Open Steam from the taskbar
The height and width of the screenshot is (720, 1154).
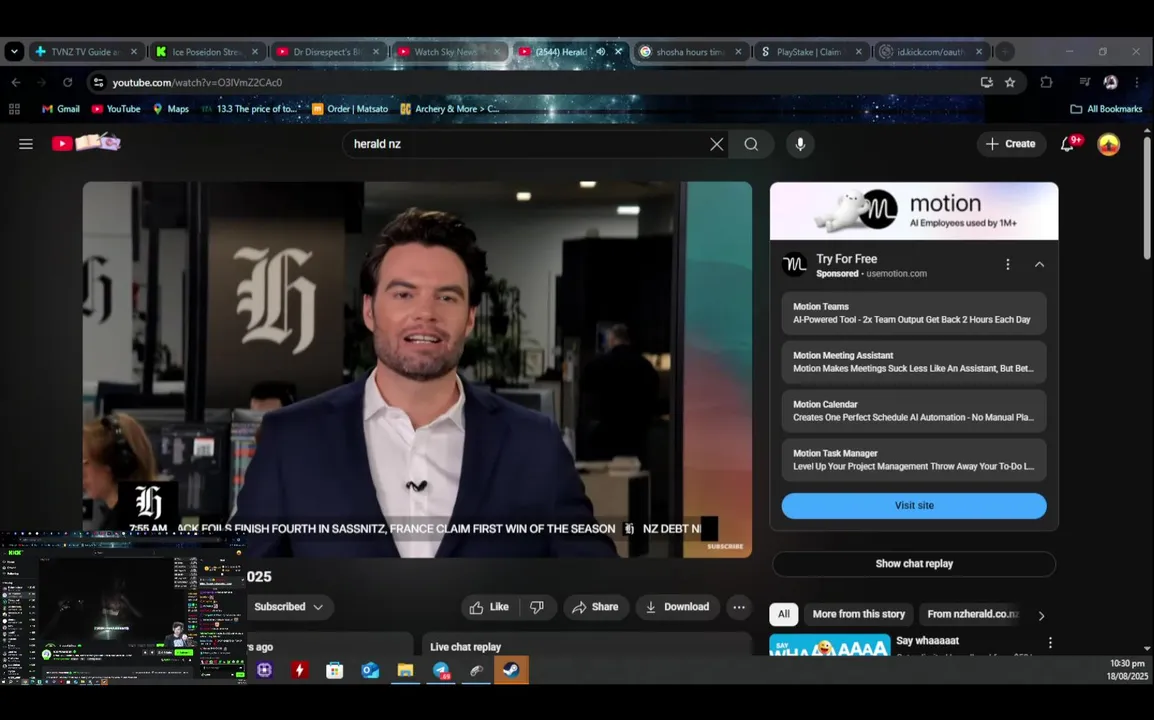tap(511, 670)
